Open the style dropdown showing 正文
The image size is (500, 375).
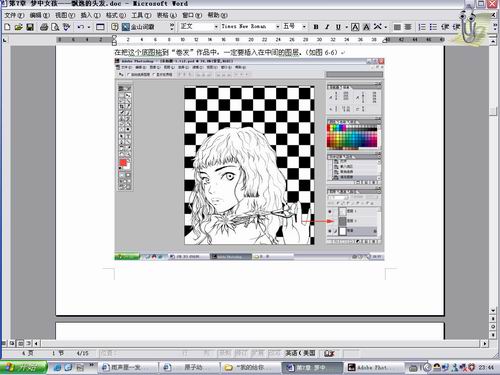click(x=199, y=26)
